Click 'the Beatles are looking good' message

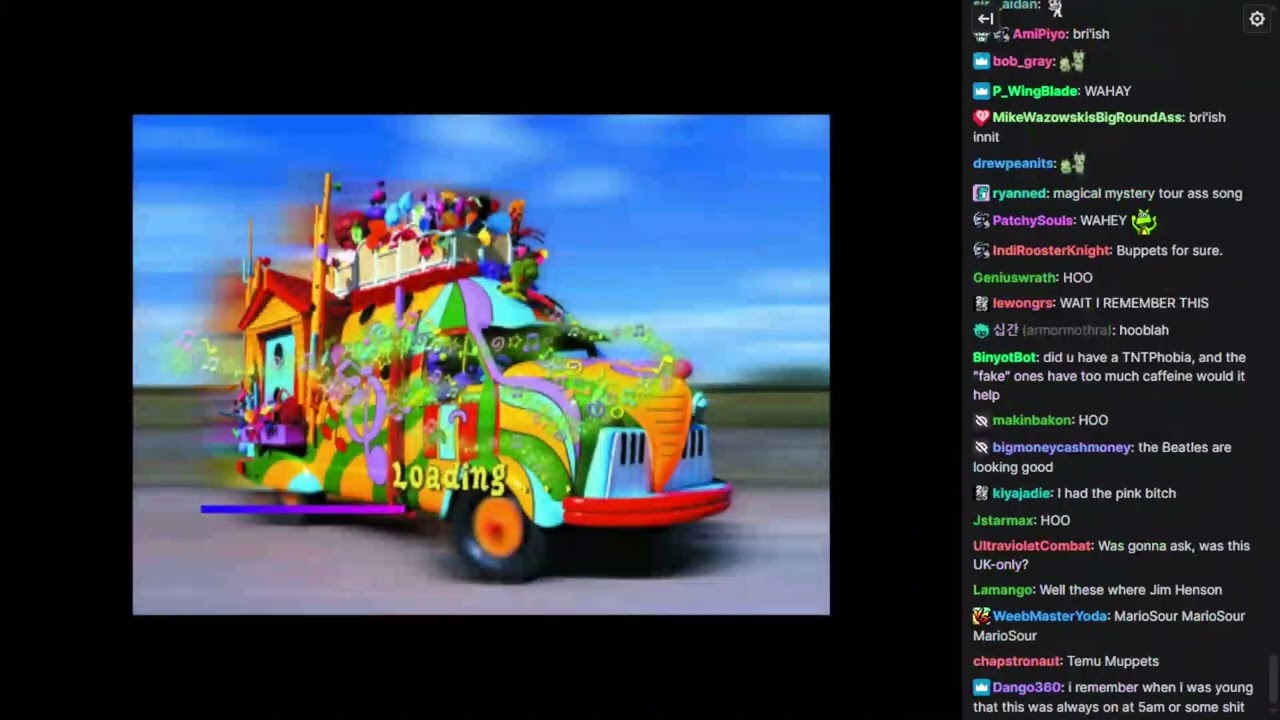coord(1102,457)
